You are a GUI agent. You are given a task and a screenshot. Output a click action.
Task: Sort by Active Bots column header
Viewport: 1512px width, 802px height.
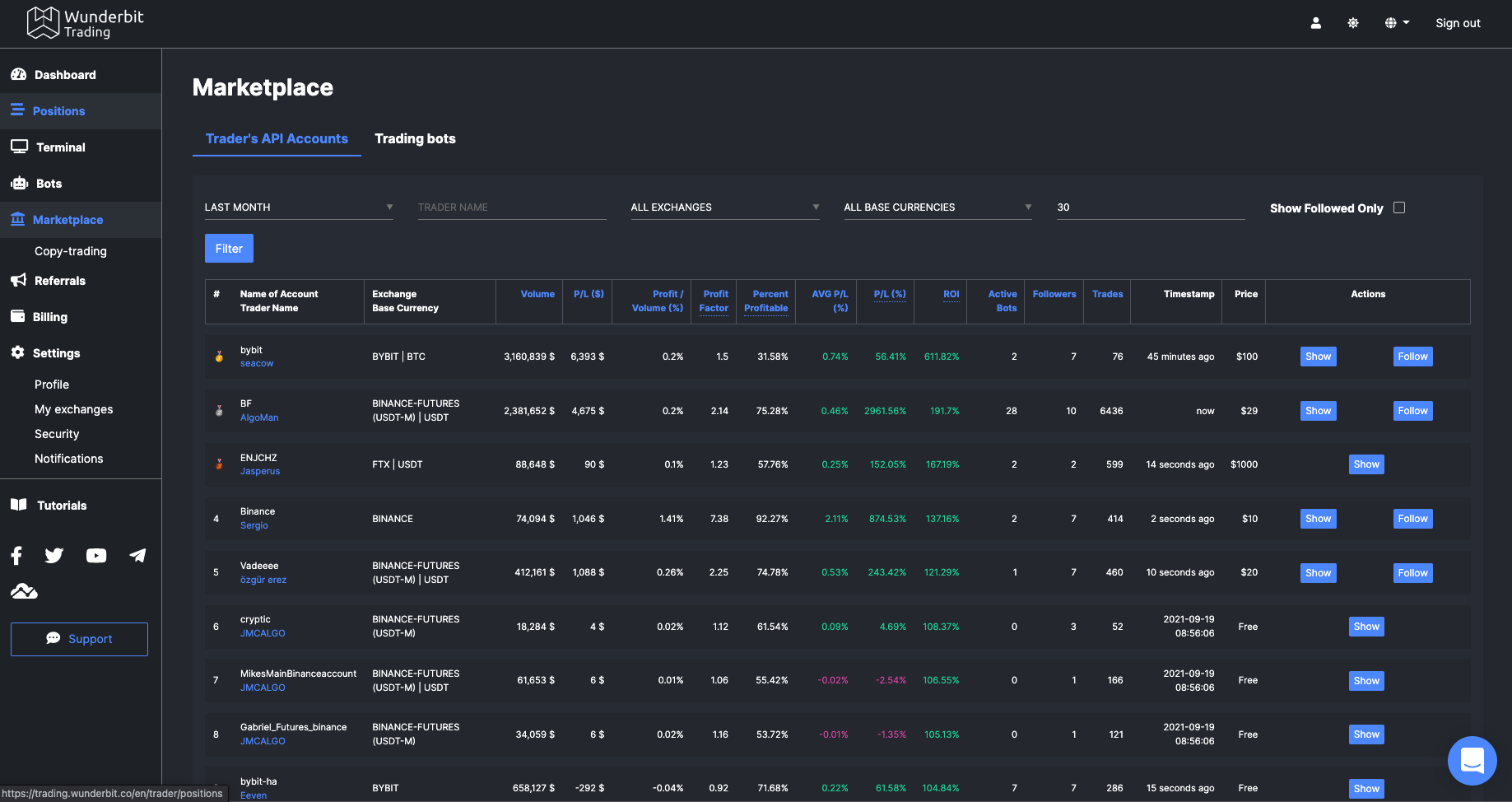1003,301
